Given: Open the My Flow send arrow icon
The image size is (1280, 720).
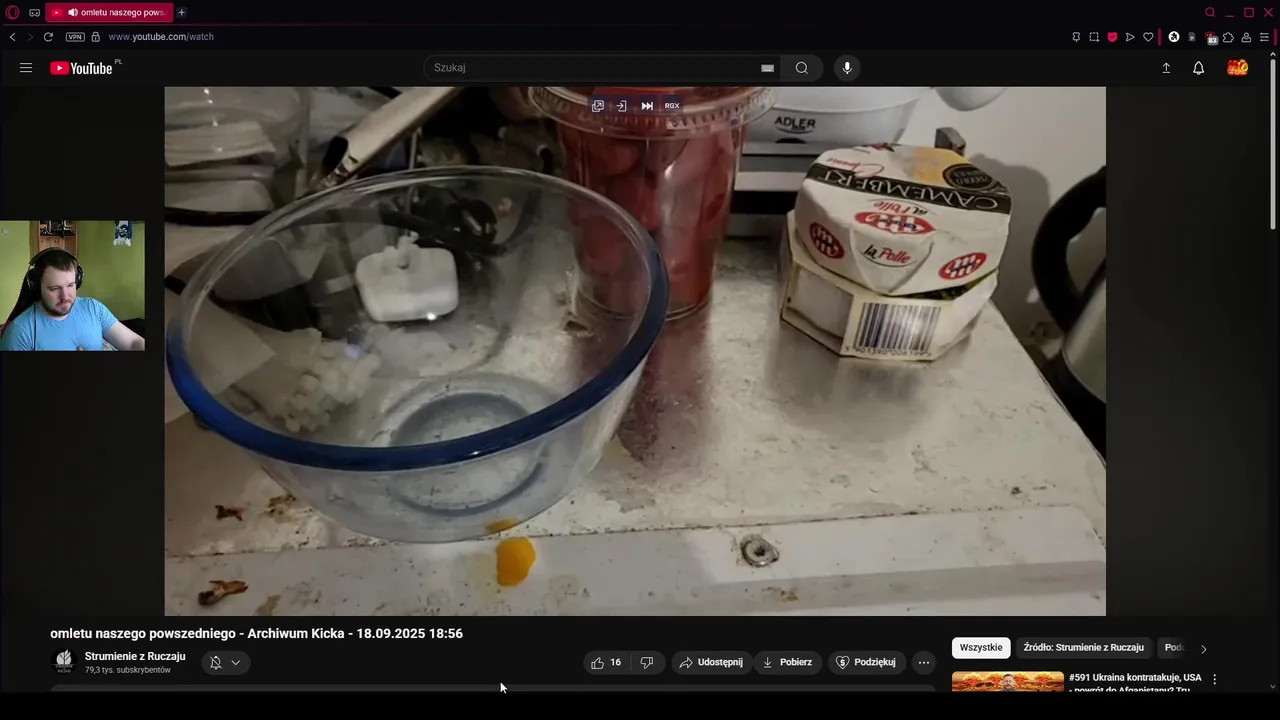Looking at the screenshot, I should click(x=1130, y=37).
